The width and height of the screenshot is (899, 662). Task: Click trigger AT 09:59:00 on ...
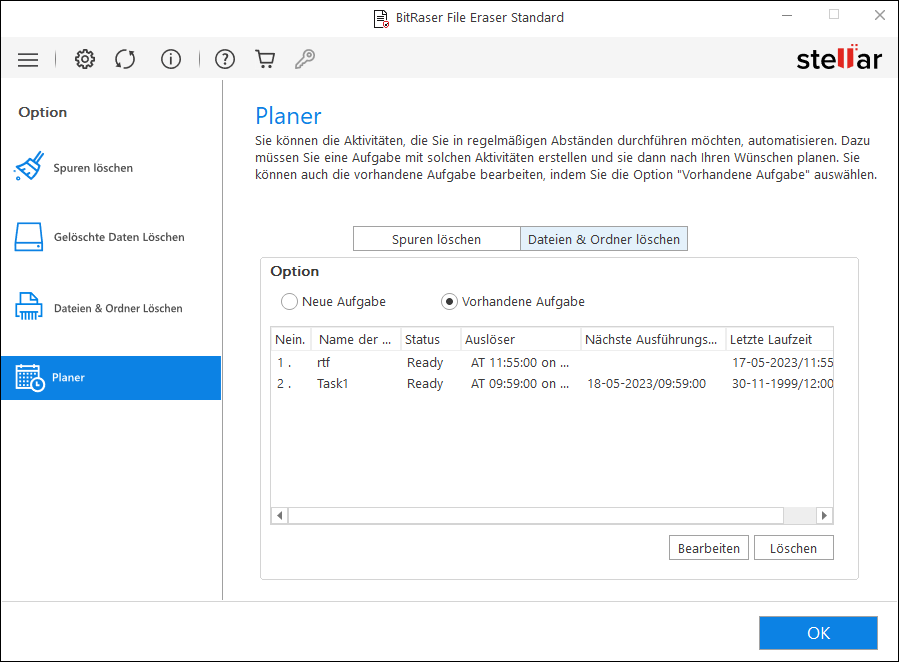coord(520,383)
